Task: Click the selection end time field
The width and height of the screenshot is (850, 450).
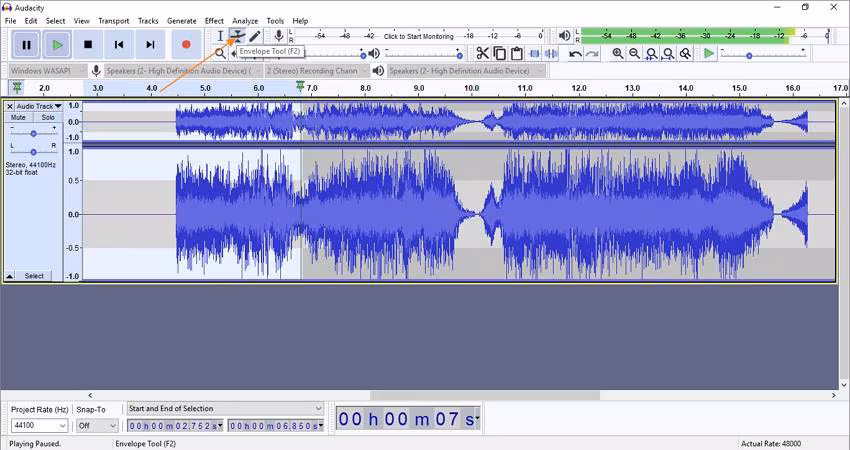Action: pyautogui.click(x=276, y=426)
